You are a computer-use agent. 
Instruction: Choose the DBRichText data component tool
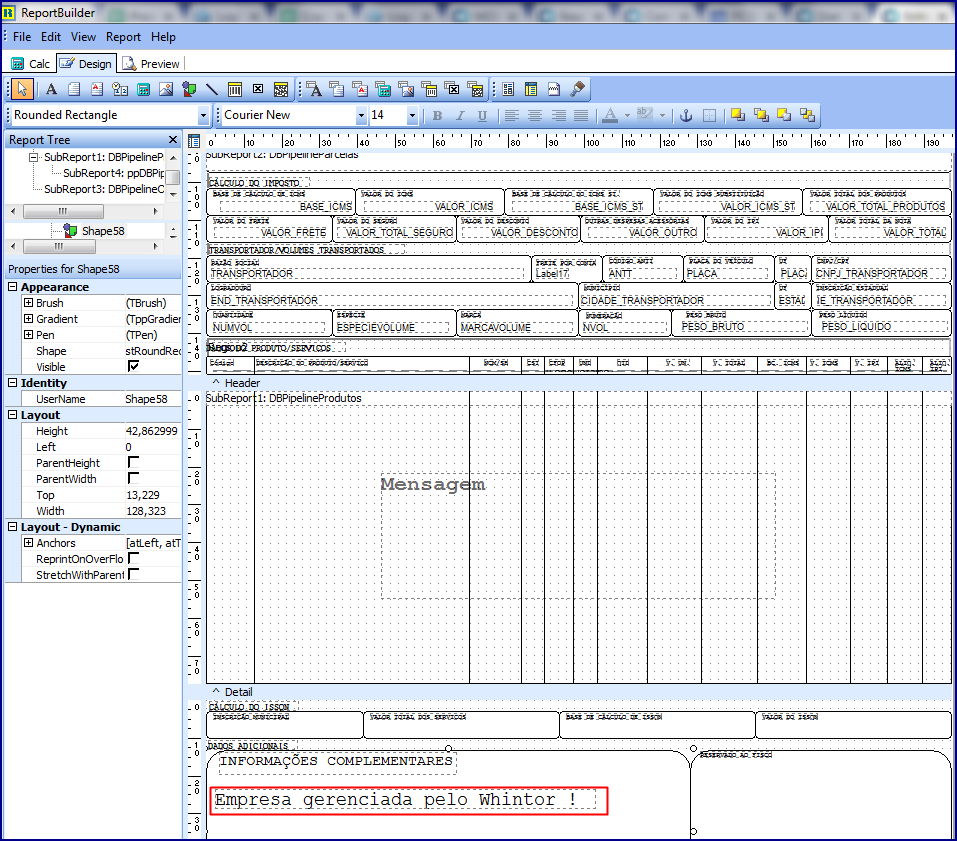click(360, 89)
